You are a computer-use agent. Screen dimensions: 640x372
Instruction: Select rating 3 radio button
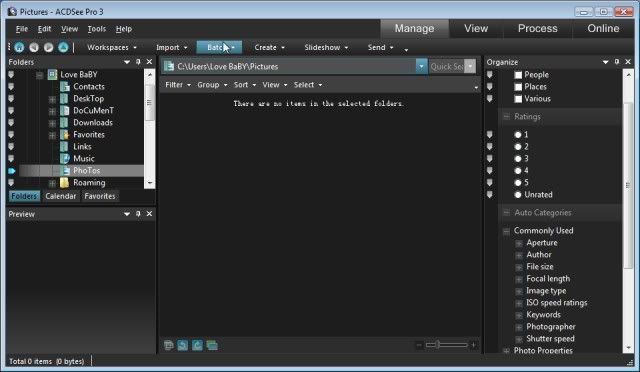[518, 159]
